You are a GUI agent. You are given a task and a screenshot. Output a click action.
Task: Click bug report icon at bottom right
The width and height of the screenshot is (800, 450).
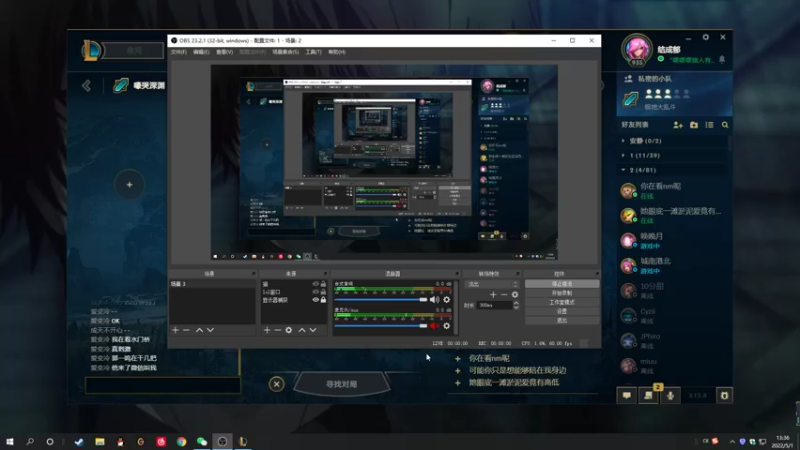pyautogui.click(x=724, y=395)
